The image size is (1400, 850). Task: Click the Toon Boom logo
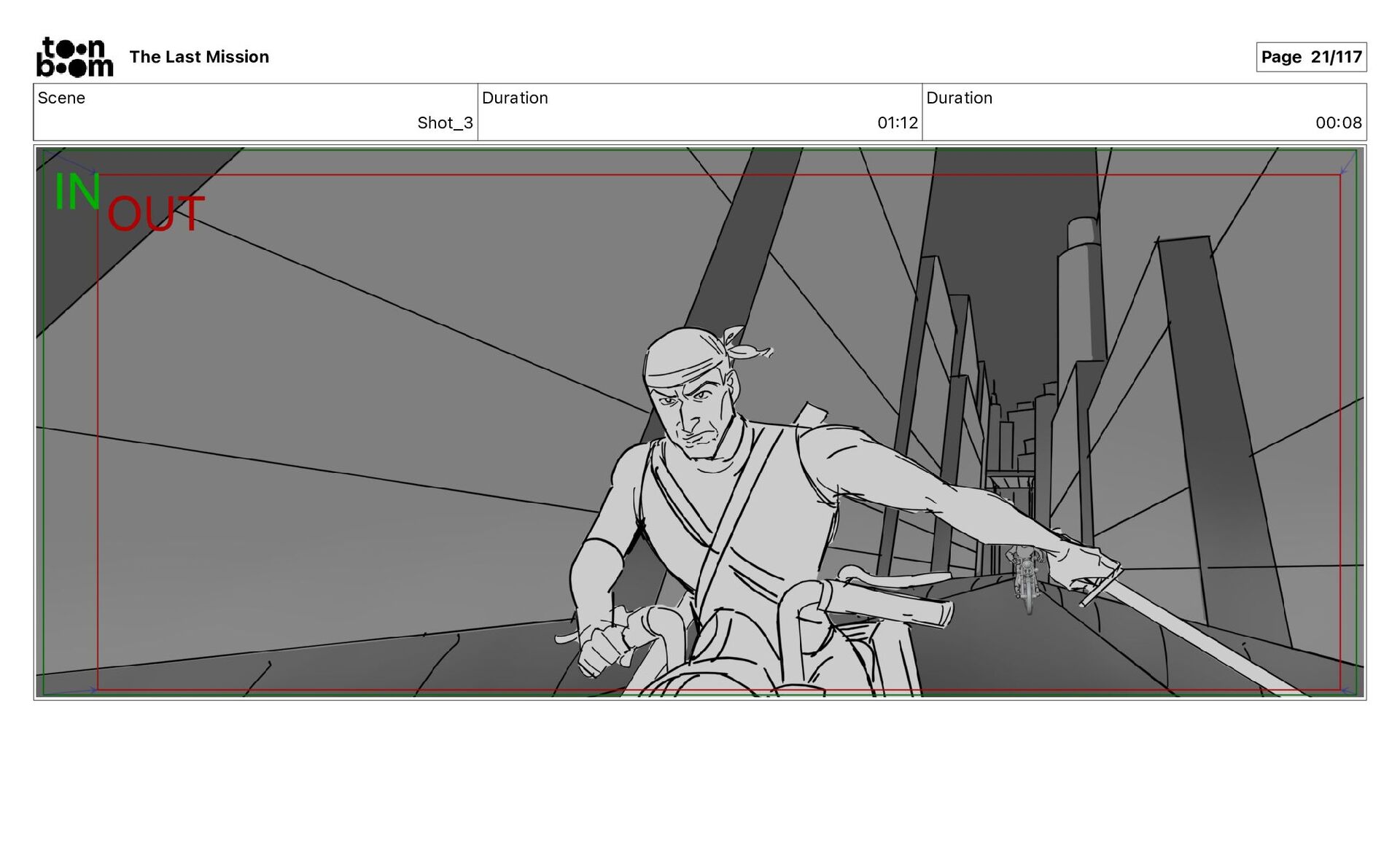tap(75, 57)
